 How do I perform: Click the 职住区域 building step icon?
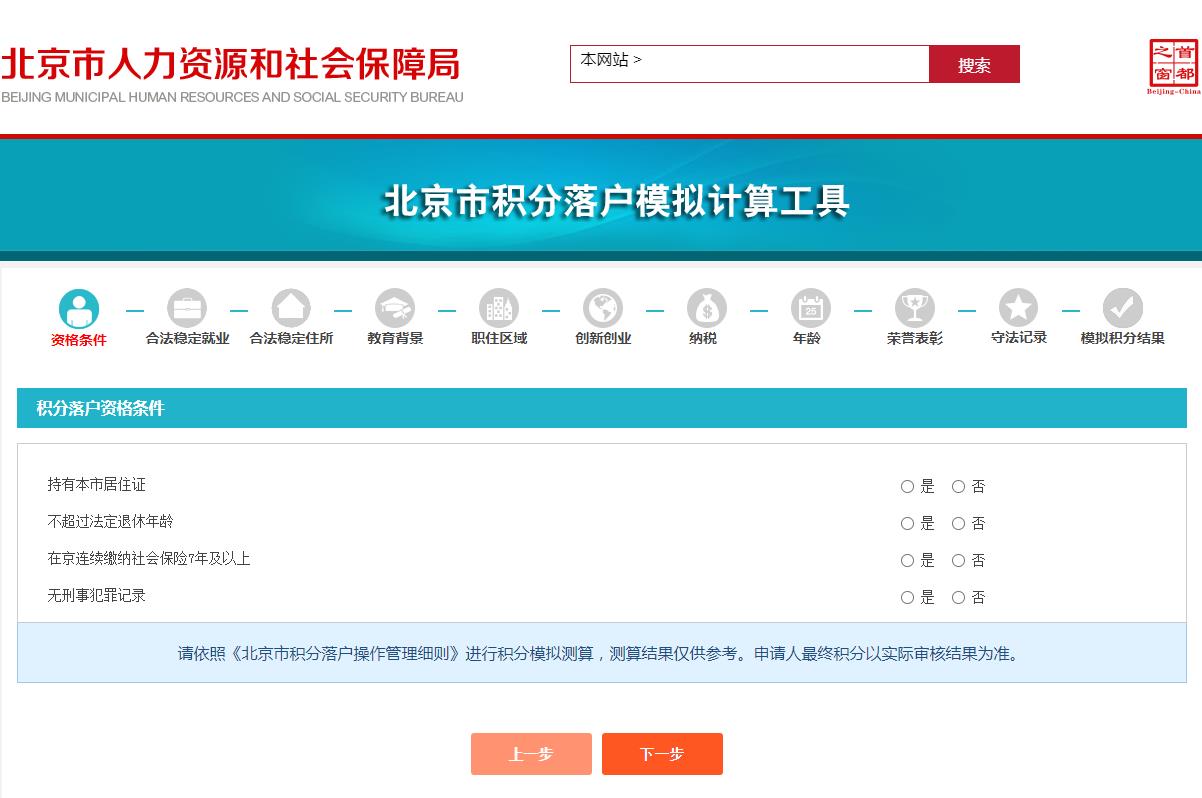[x=499, y=308]
